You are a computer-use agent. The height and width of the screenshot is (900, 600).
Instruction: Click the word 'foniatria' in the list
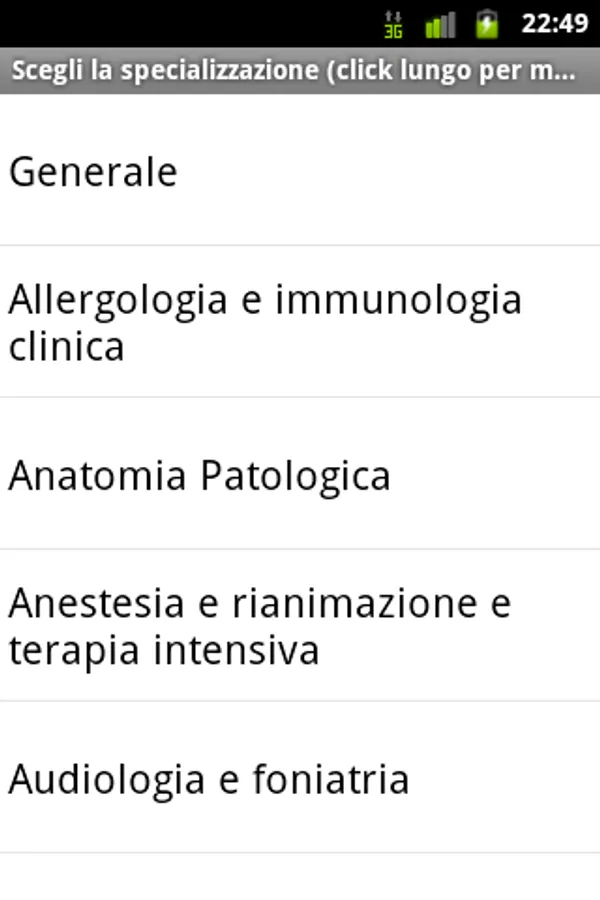(x=331, y=778)
